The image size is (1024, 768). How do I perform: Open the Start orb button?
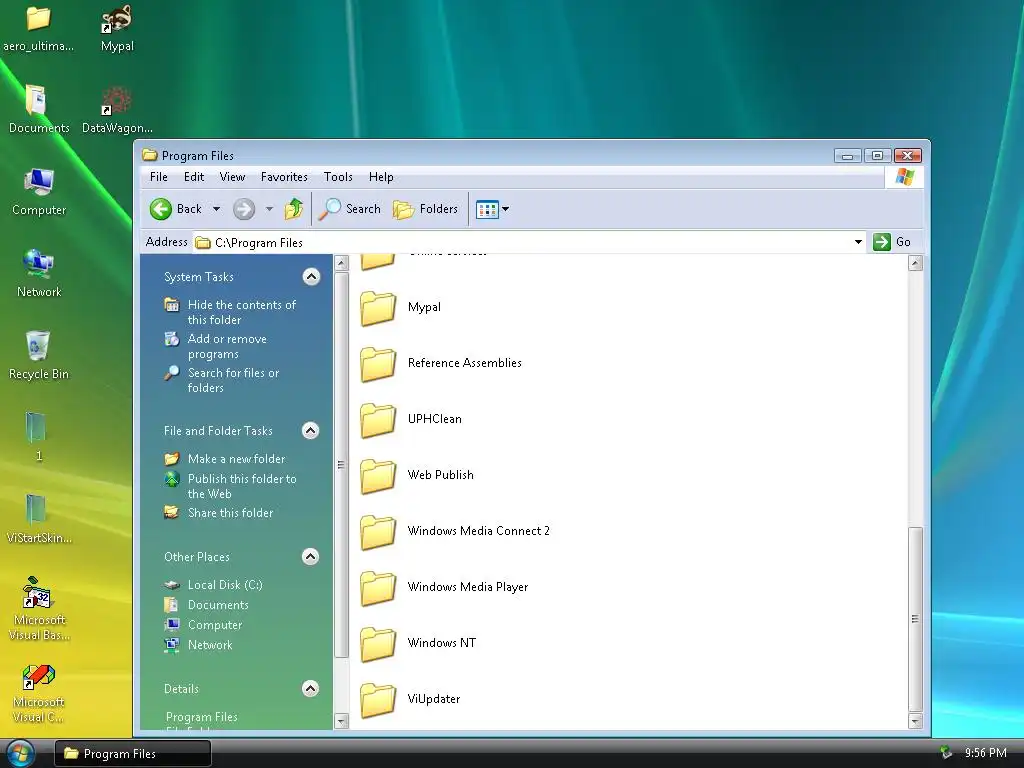coord(20,754)
